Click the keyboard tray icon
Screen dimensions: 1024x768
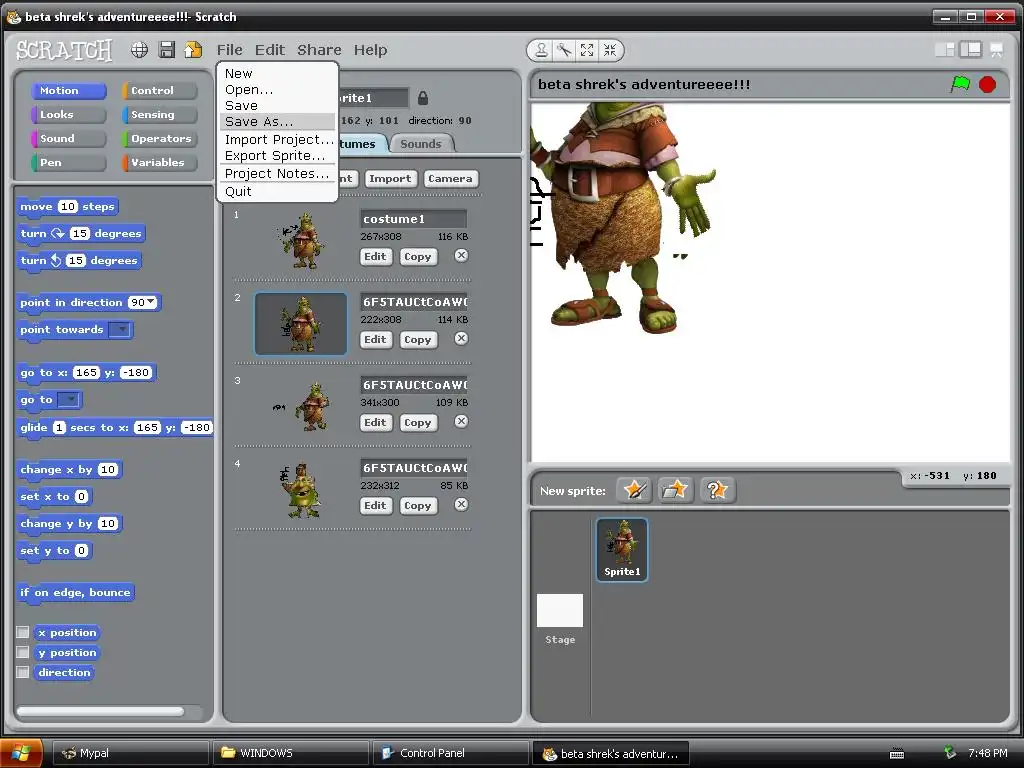pos(897,754)
